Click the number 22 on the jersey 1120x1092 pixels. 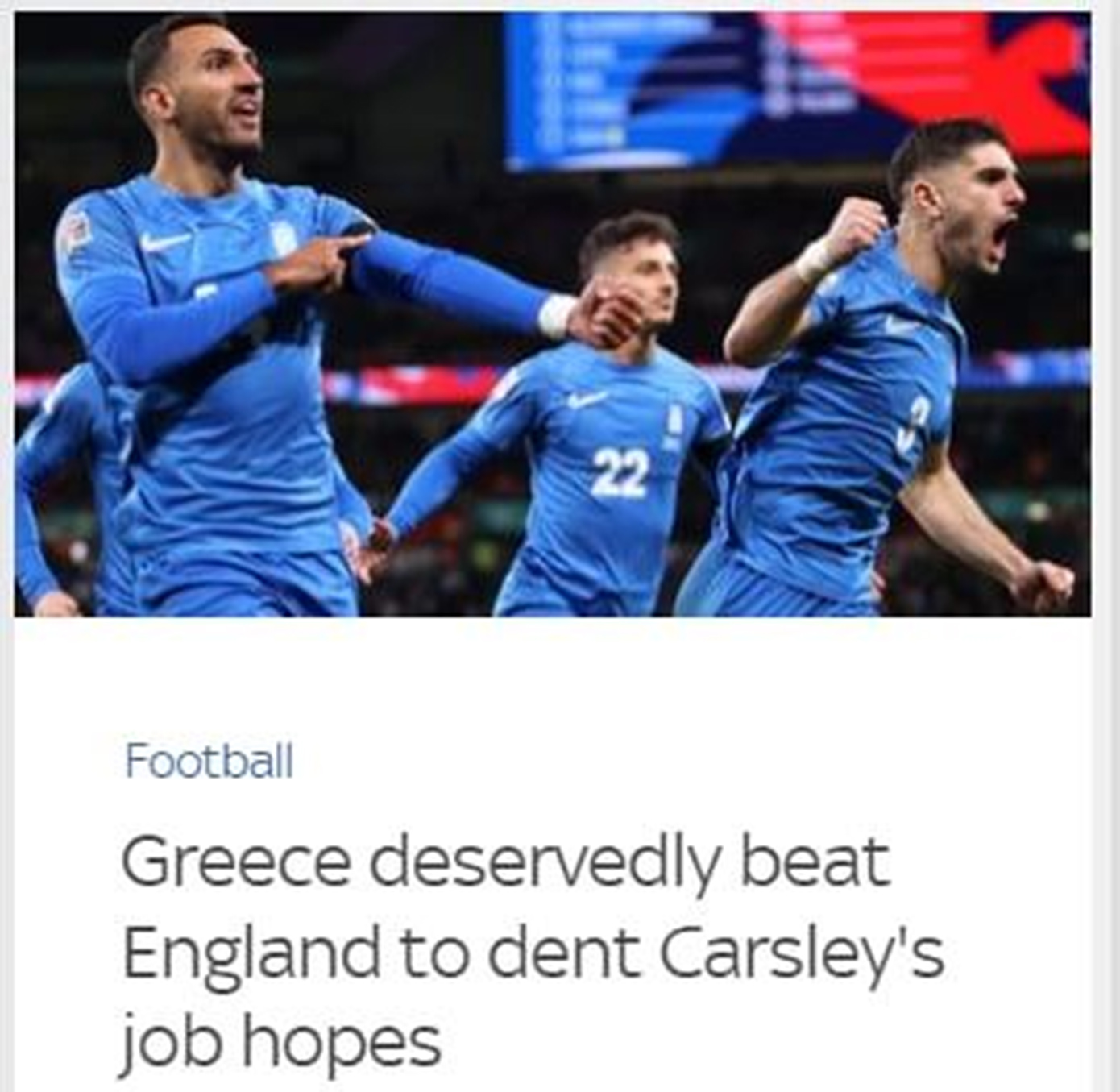(620, 472)
